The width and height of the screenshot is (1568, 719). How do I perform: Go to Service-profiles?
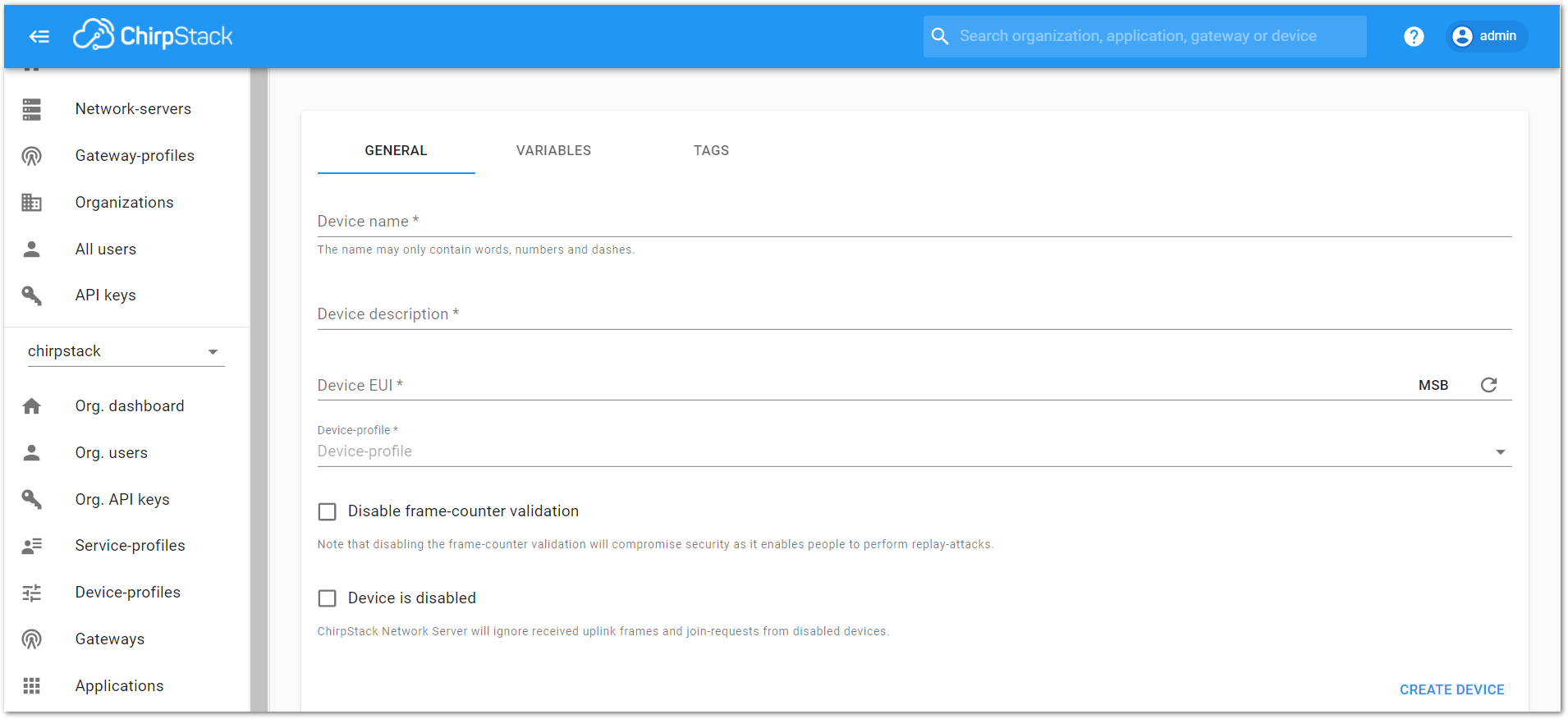pos(127,546)
